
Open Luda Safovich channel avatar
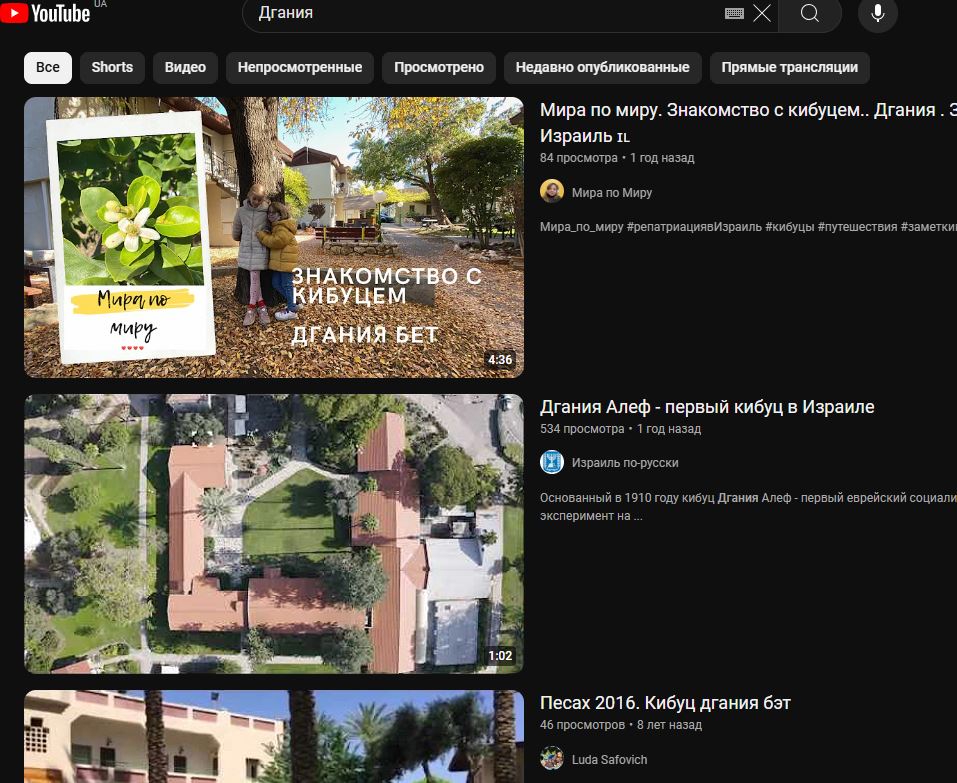pos(552,758)
